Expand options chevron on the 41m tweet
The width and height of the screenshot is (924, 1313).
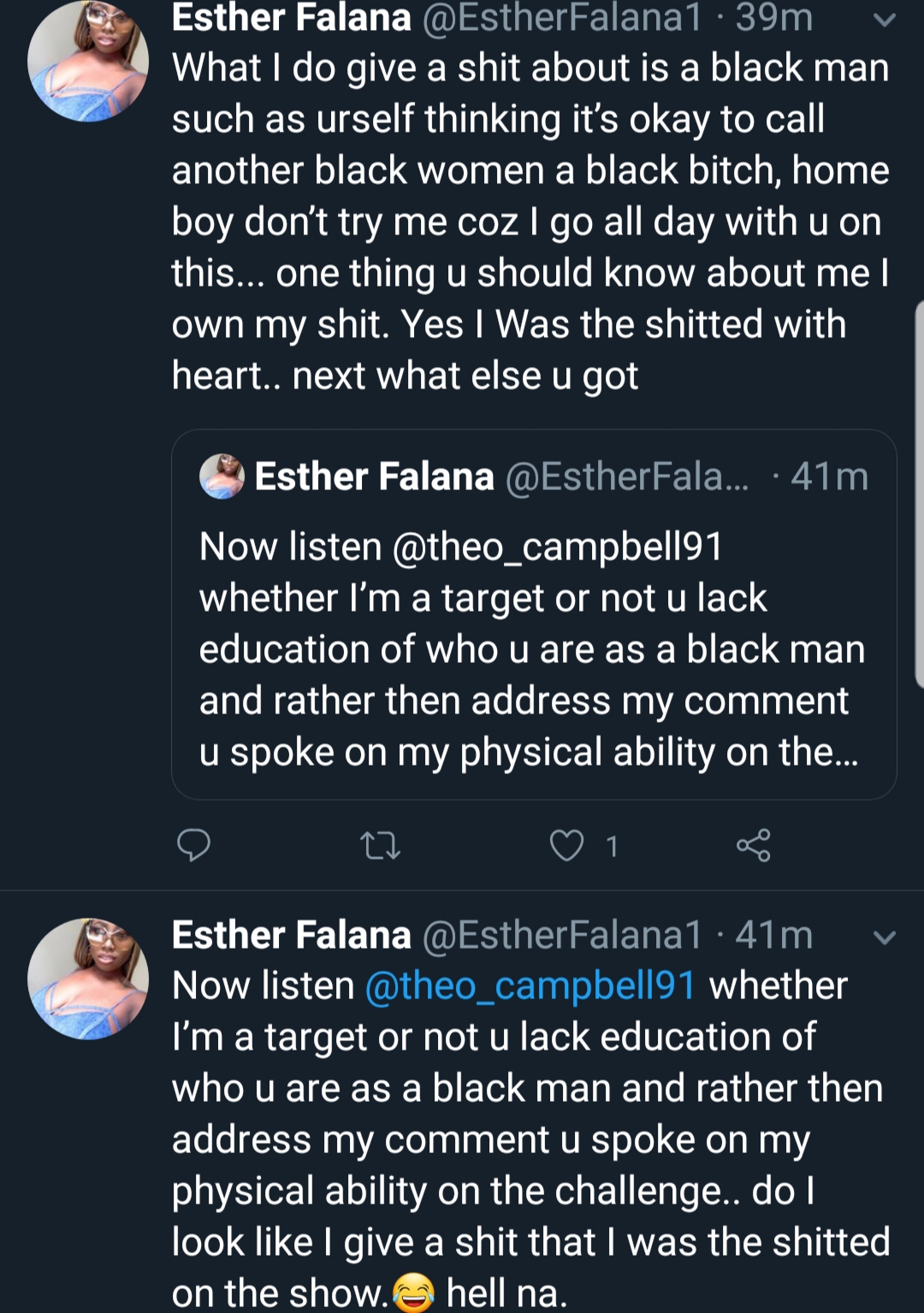(885, 937)
